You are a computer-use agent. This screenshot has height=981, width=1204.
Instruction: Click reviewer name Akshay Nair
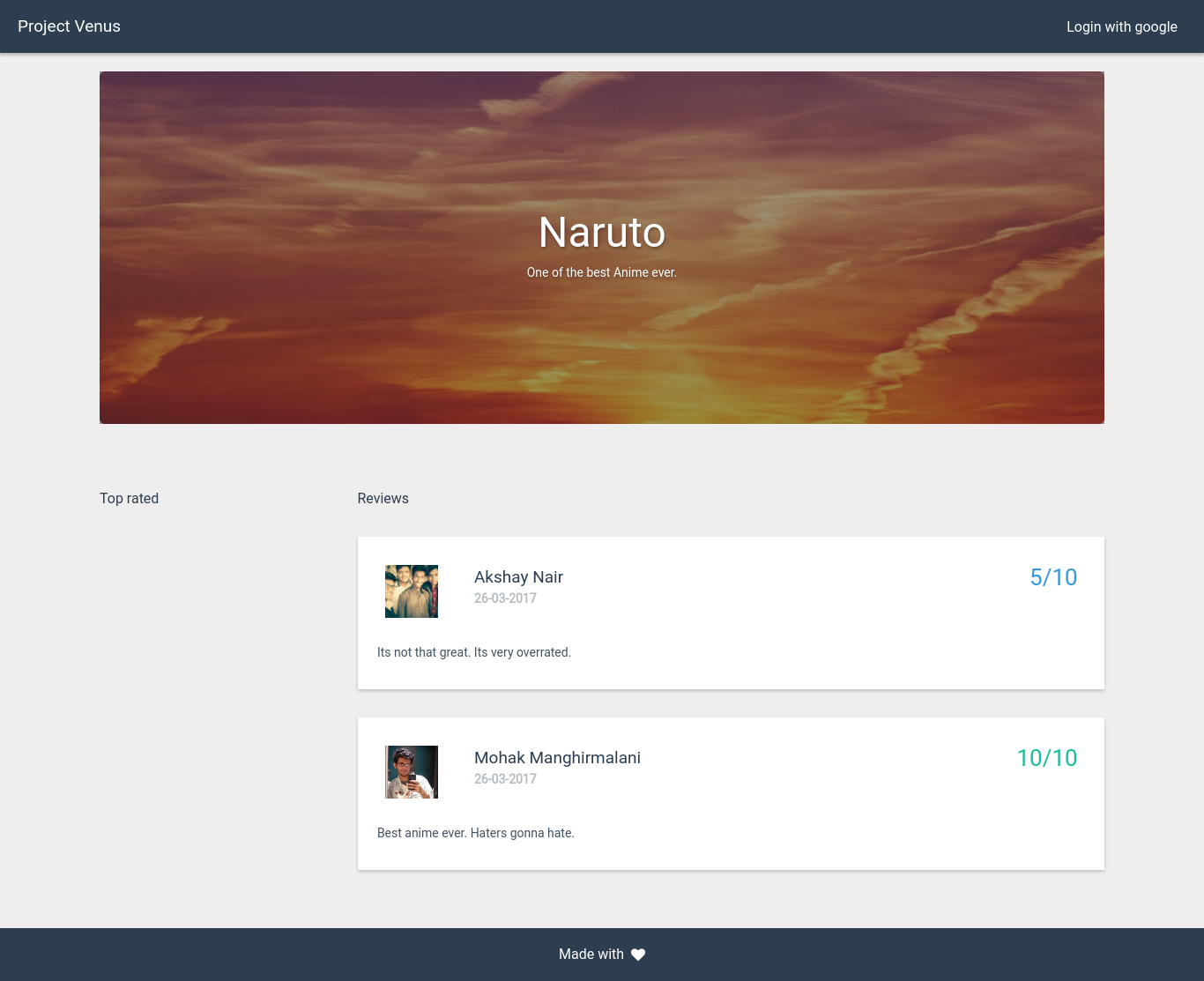pyautogui.click(x=518, y=577)
